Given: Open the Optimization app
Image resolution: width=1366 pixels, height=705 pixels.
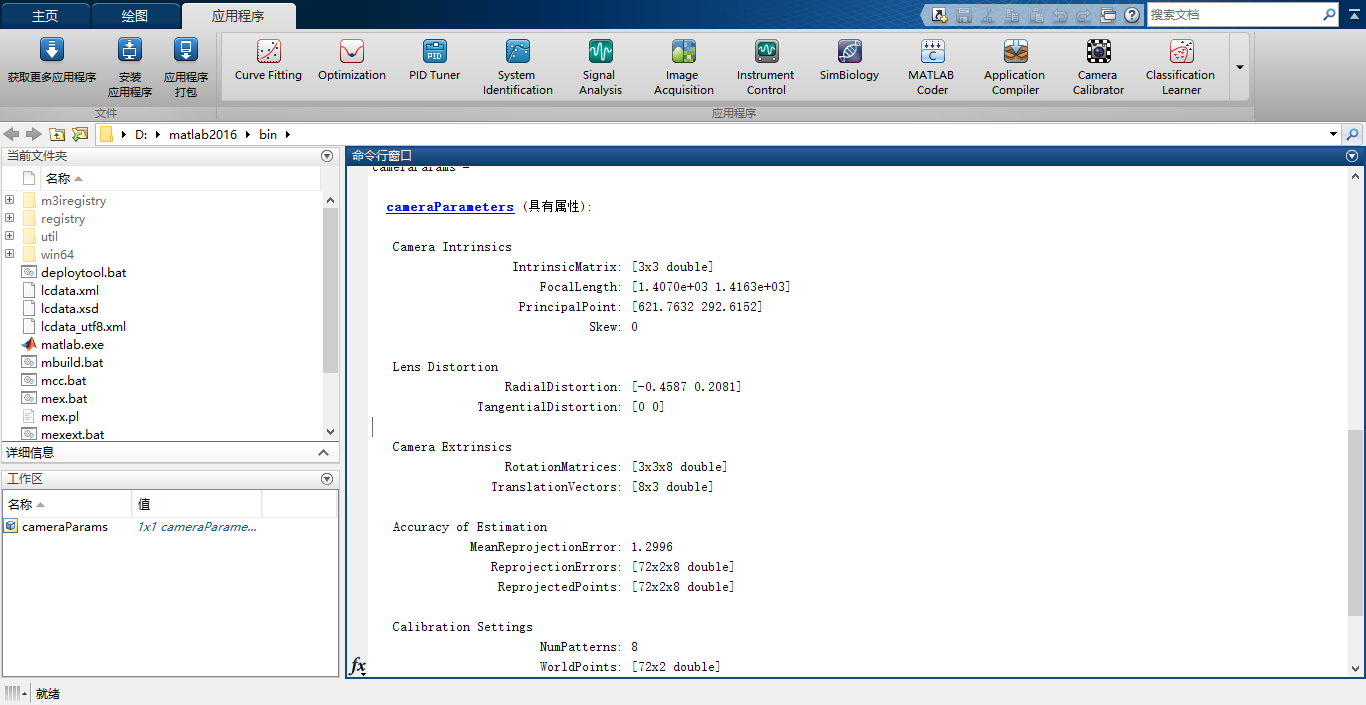Looking at the screenshot, I should point(352,62).
